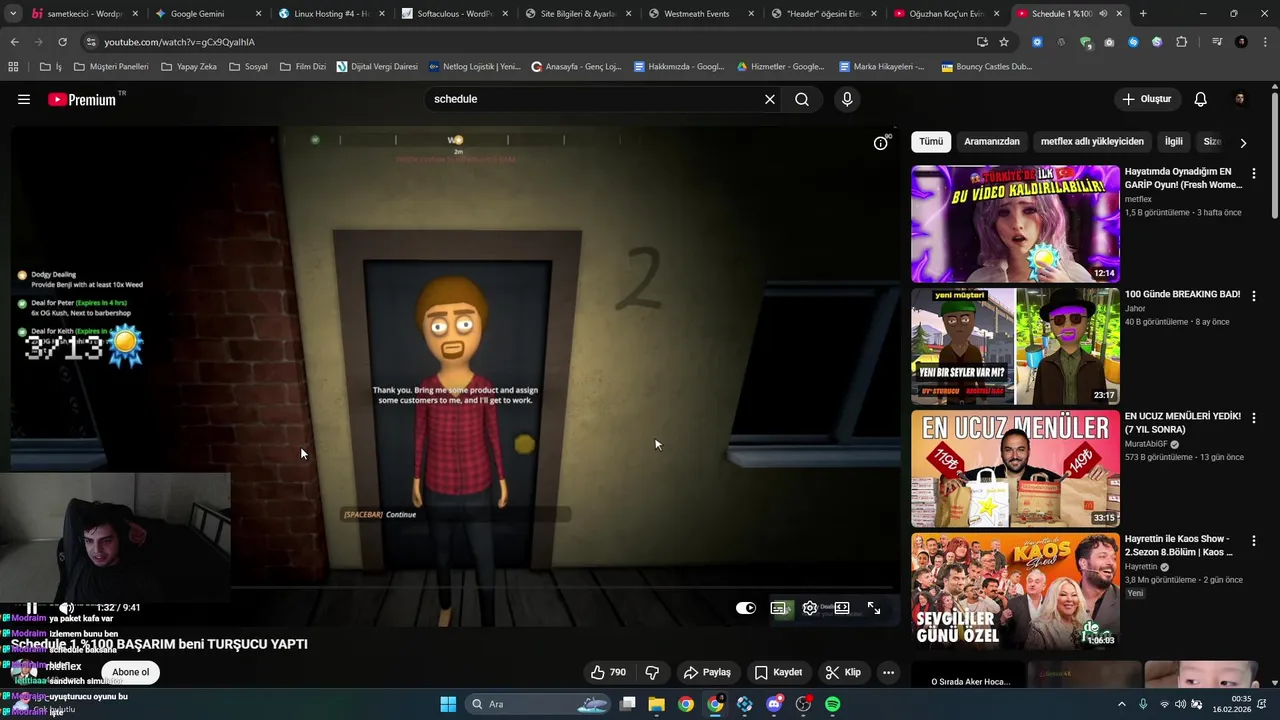Run search with the magnifier button
Viewport: 1280px width, 720px height.
click(802, 99)
